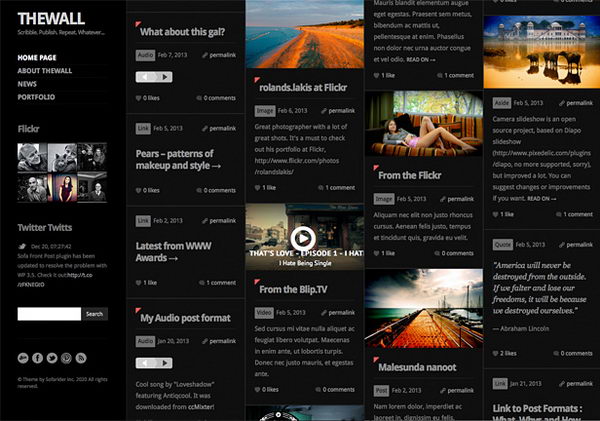Open 'Malesunda nanoot' post title
Image resolution: width=600 pixels, height=421 pixels.
click(x=417, y=367)
